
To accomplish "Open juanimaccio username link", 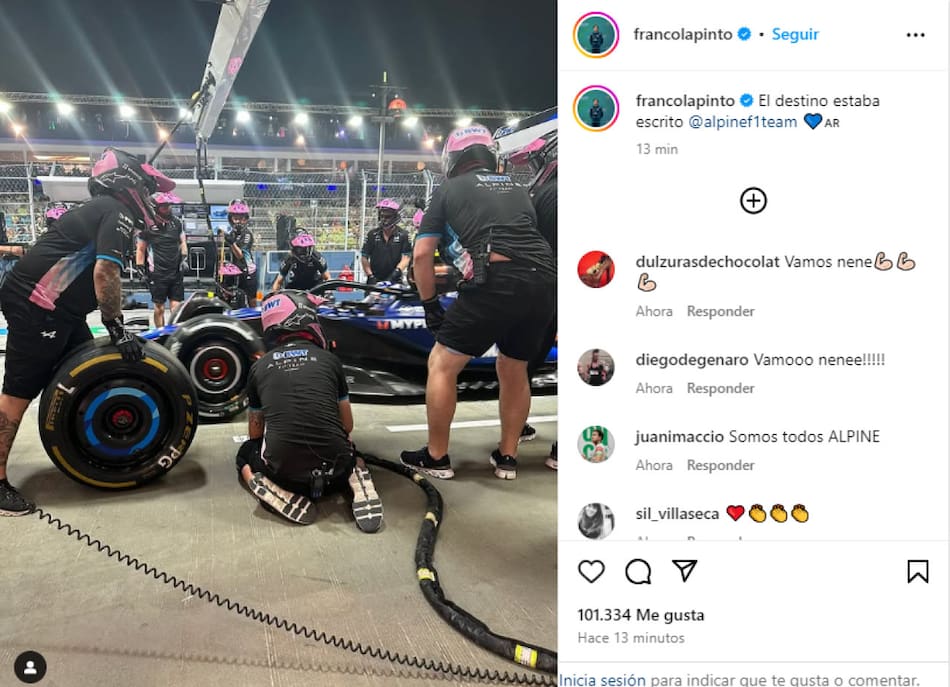I will tap(679, 437).
